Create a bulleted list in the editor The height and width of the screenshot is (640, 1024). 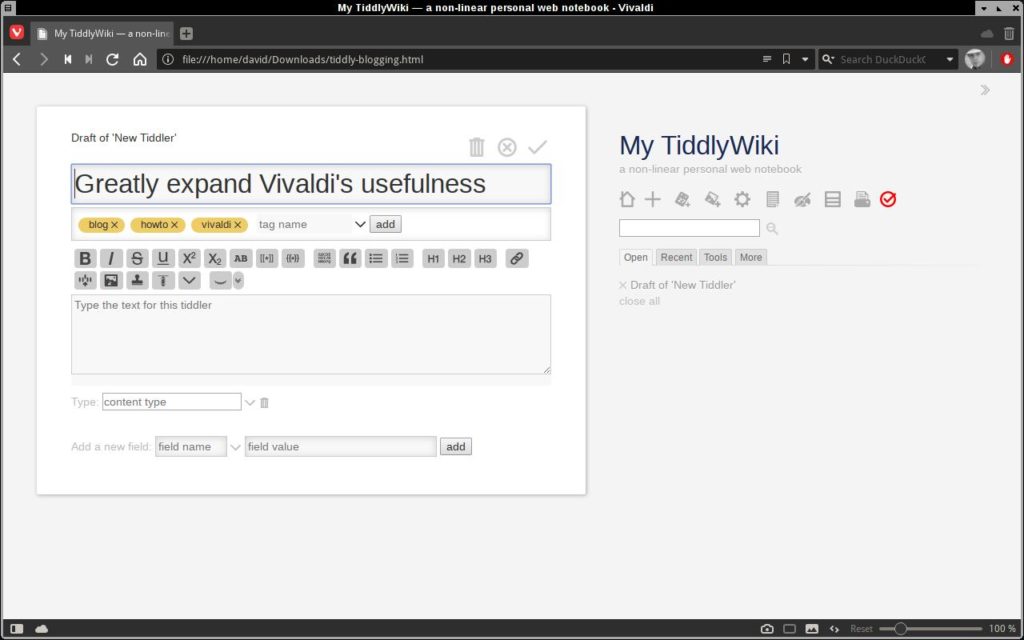click(x=376, y=259)
